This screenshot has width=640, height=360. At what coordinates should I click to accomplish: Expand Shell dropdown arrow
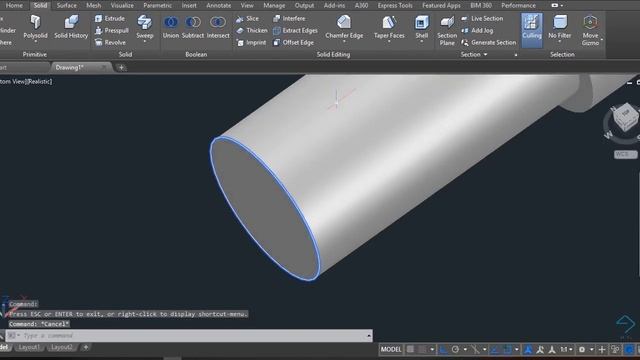pos(422,41)
